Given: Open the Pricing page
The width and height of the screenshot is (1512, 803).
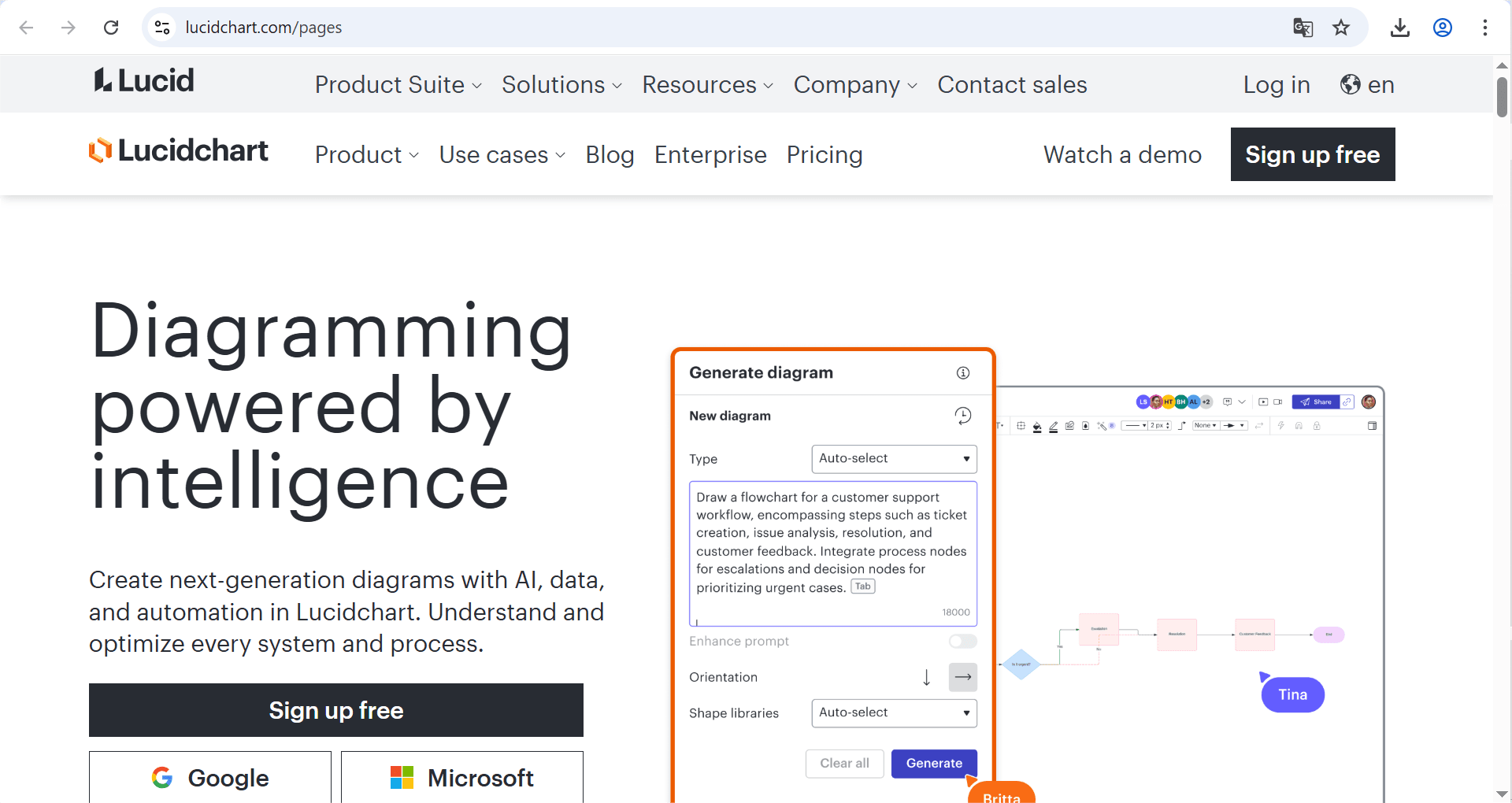Looking at the screenshot, I should [x=824, y=155].
